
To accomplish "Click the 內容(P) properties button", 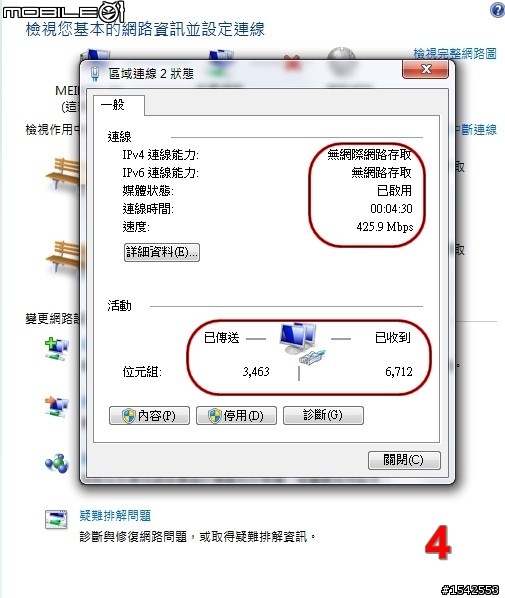I will click(x=149, y=415).
